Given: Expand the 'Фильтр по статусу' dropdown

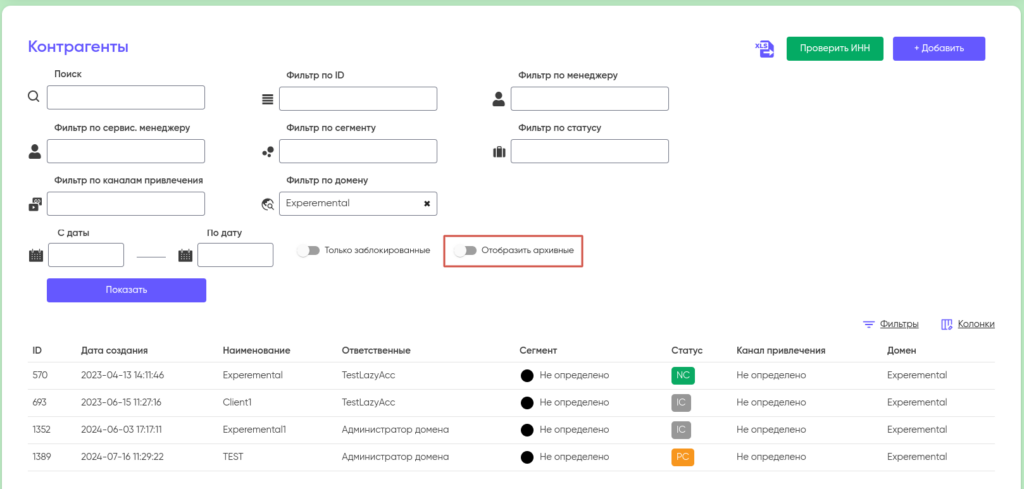Looking at the screenshot, I should [x=589, y=151].
